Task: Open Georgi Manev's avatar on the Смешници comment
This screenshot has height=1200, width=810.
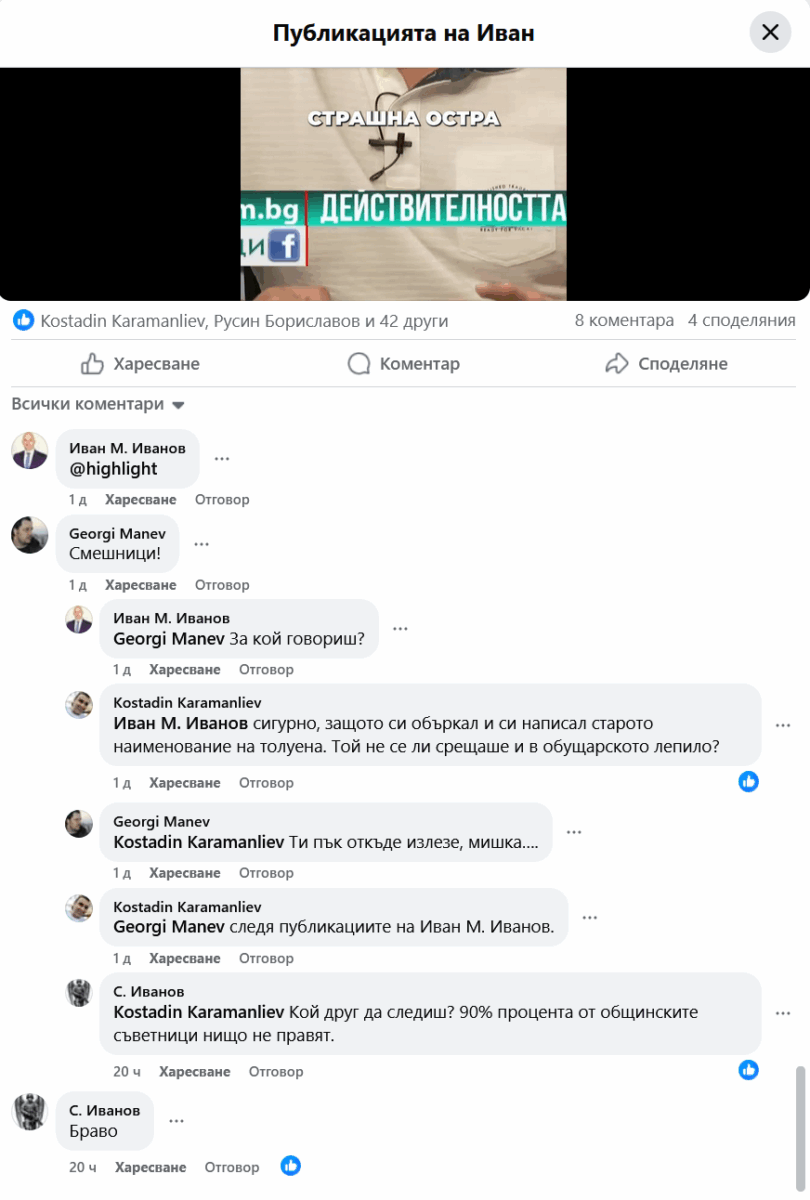Action: [x=30, y=535]
